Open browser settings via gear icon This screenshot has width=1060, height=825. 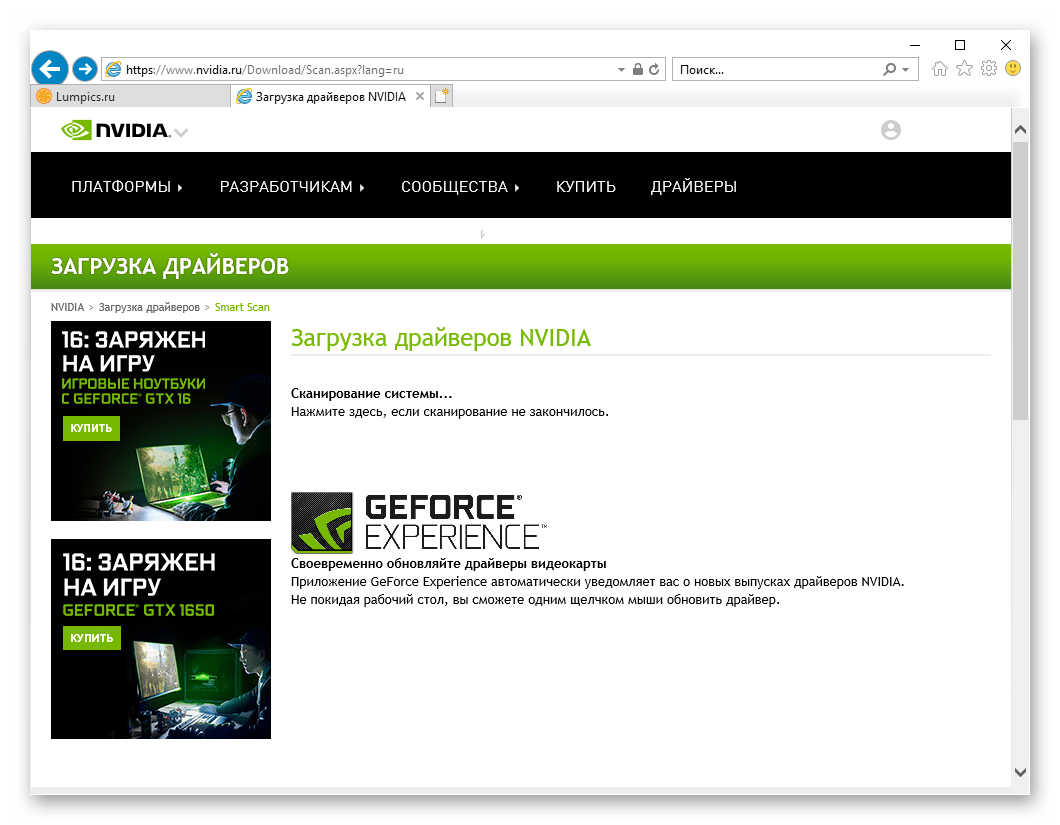coord(988,68)
